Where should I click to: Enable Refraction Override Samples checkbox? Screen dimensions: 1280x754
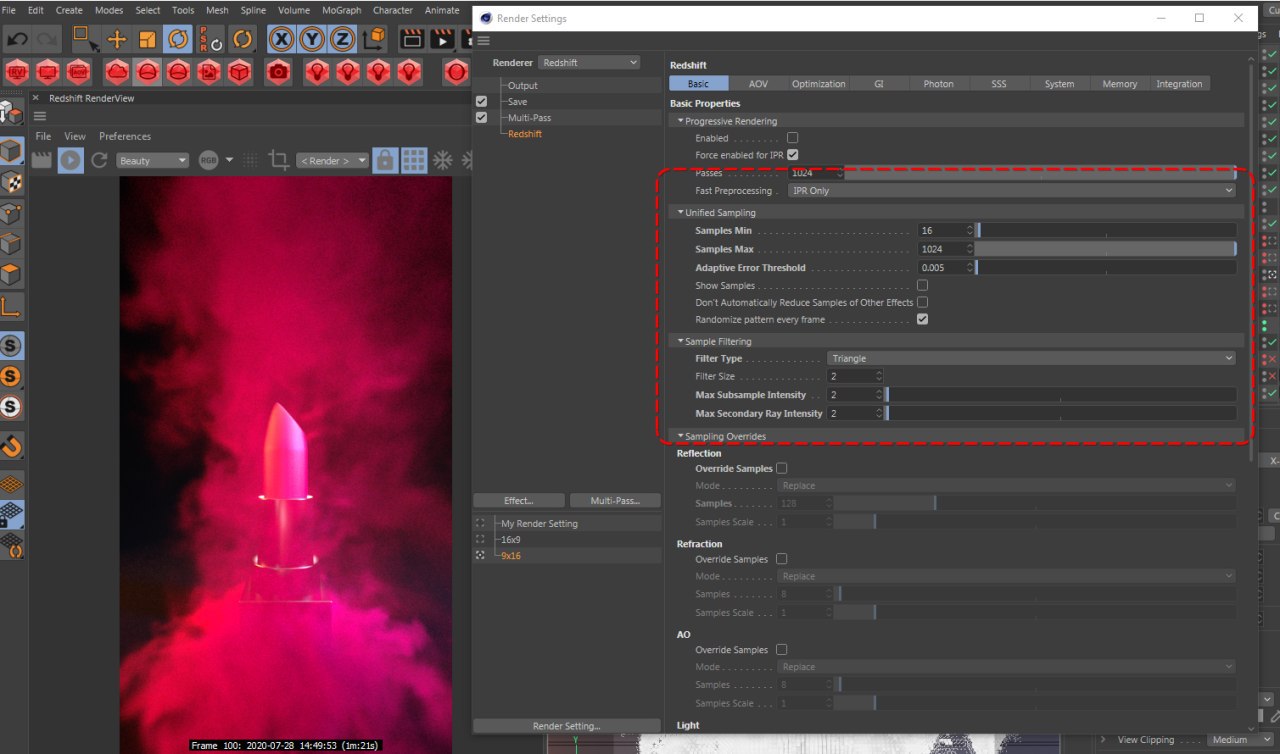pyautogui.click(x=782, y=559)
